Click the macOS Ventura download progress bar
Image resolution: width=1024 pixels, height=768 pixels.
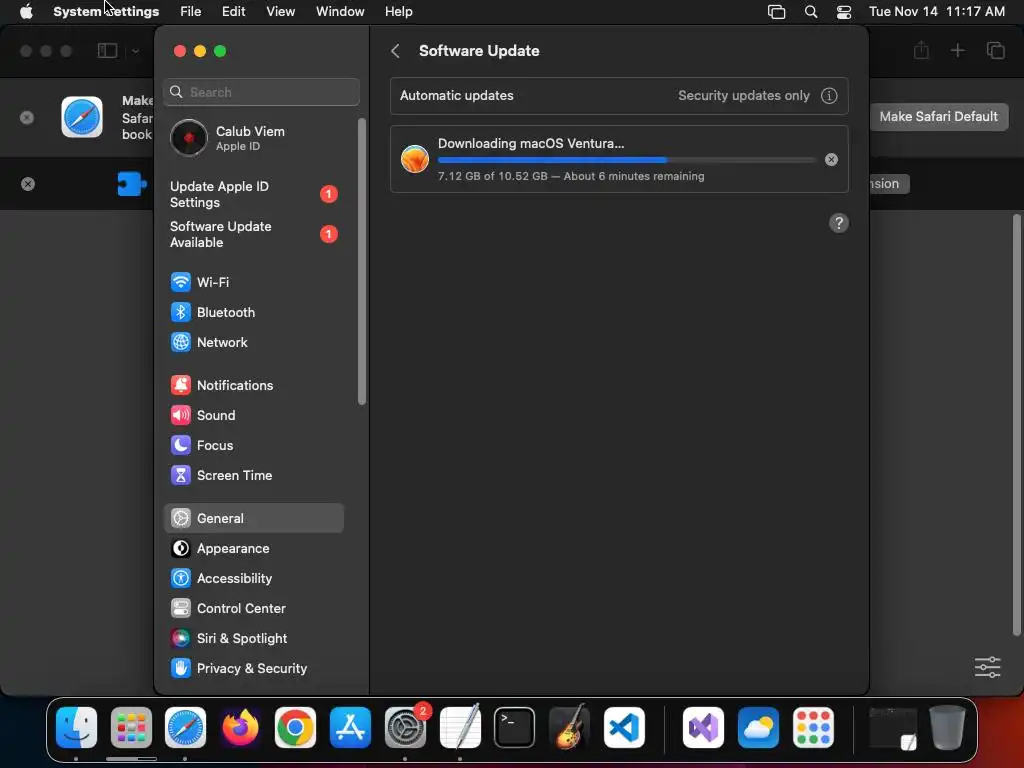coord(626,160)
